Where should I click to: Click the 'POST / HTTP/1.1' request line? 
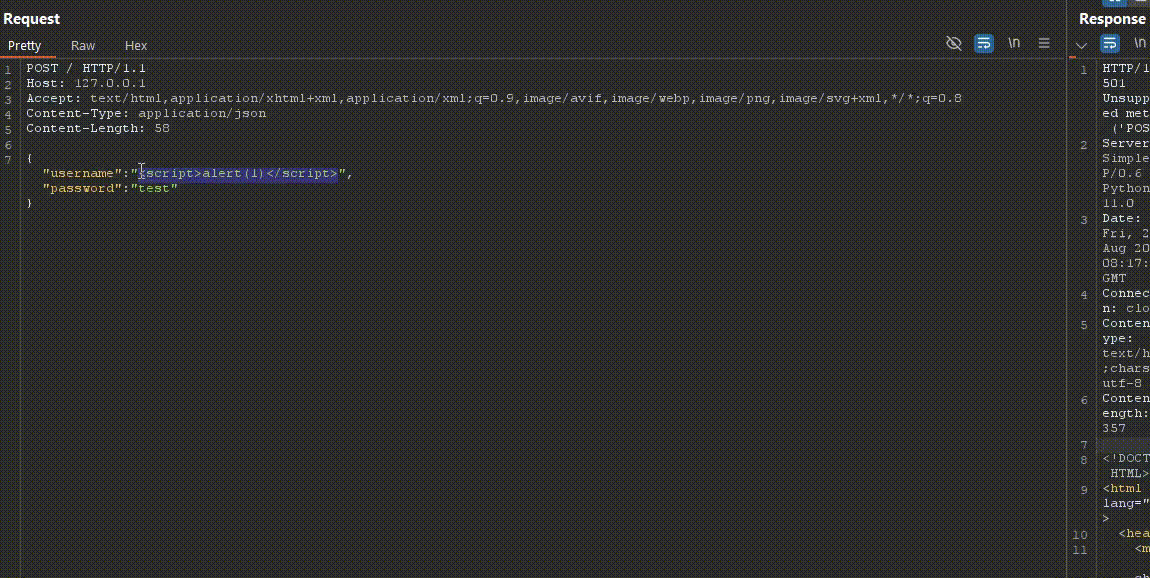[86, 68]
